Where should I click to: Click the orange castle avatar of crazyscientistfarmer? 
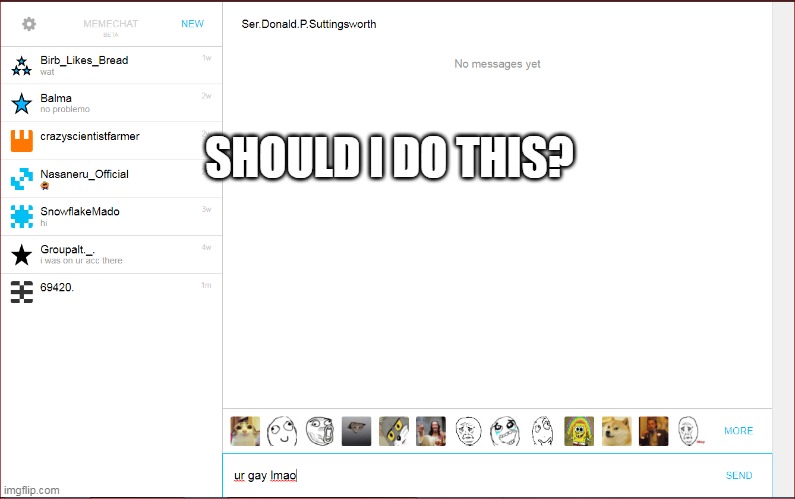[x=22, y=141]
